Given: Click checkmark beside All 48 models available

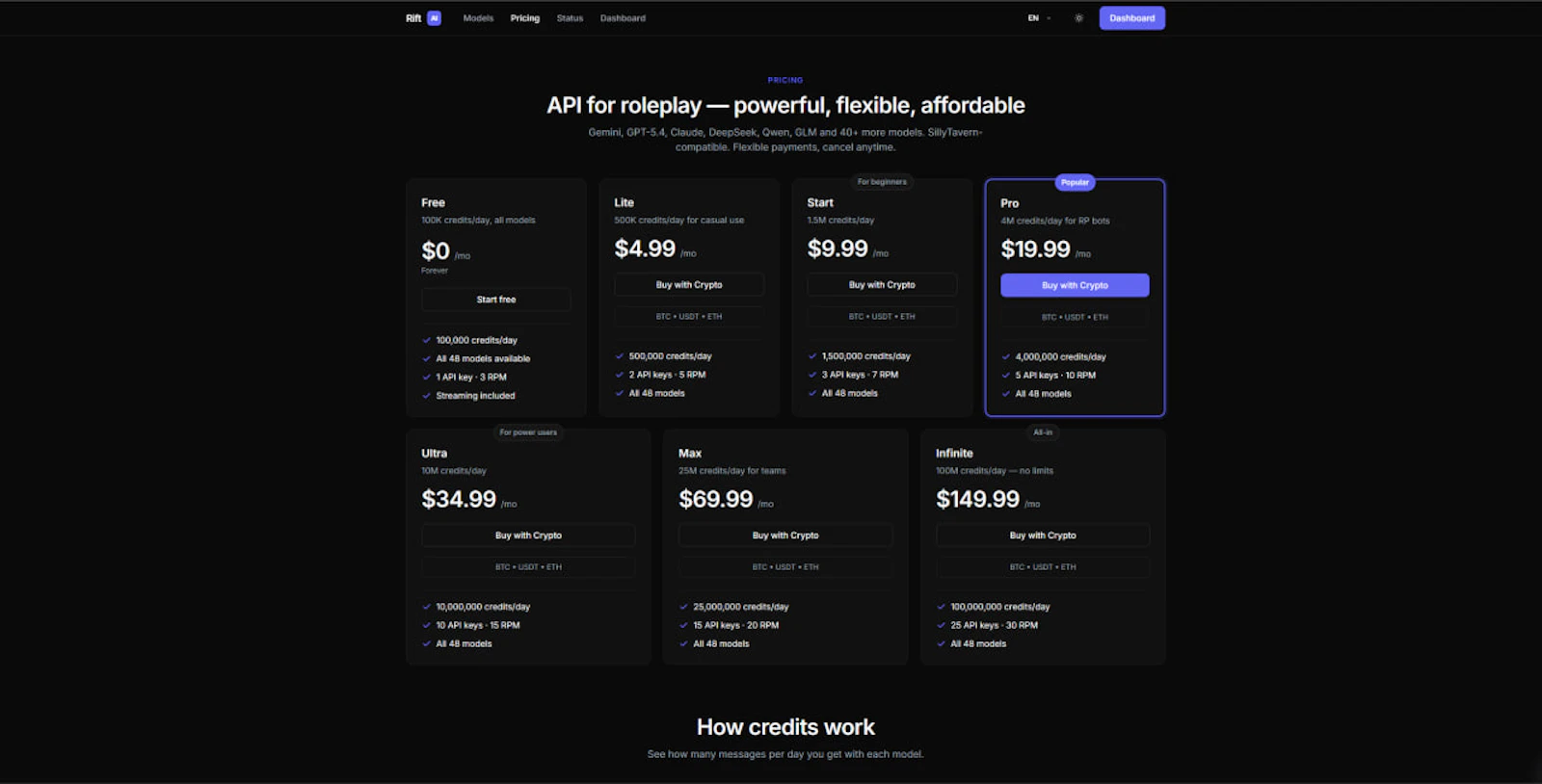Looking at the screenshot, I should pos(426,358).
